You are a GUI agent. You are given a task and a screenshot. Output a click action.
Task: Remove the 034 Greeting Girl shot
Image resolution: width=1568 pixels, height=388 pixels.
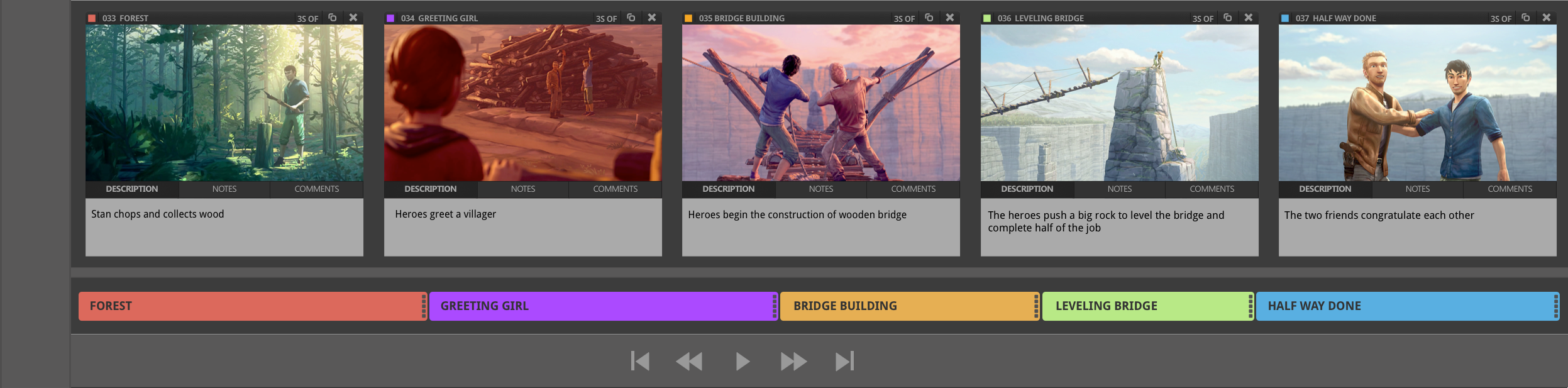click(652, 18)
